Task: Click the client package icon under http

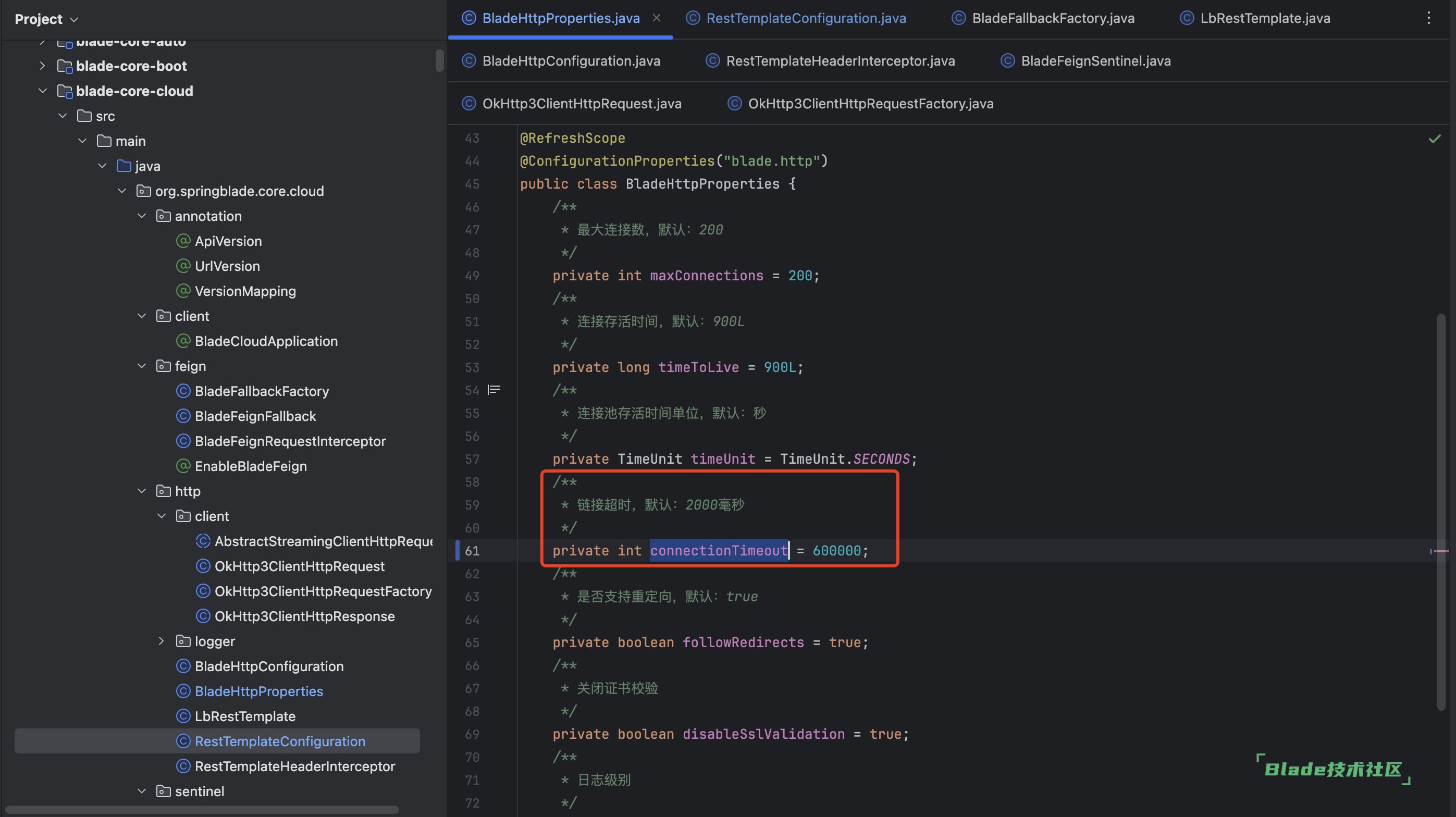Action: tap(183, 516)
